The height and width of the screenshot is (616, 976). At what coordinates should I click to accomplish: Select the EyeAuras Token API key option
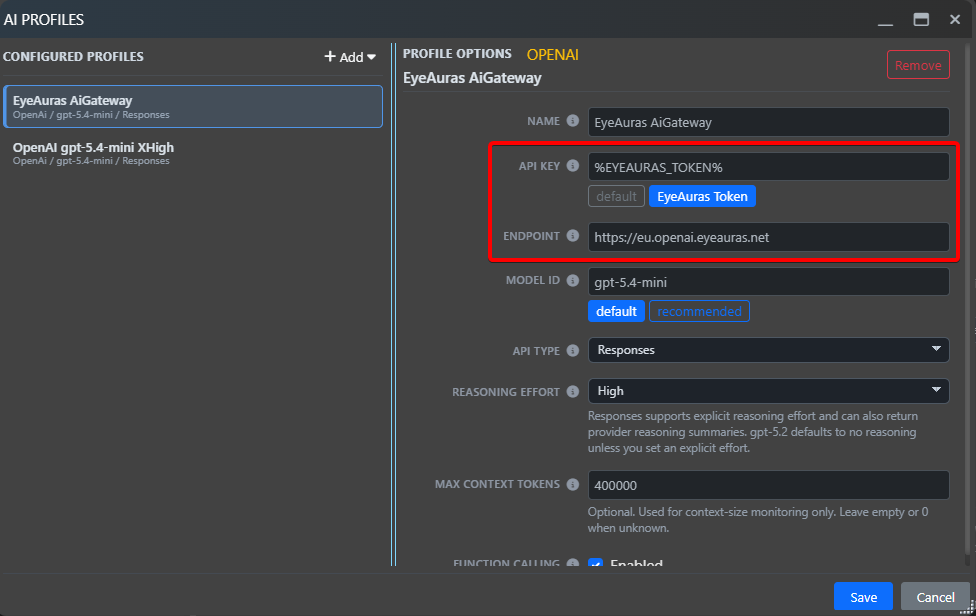tap(702, 196)
